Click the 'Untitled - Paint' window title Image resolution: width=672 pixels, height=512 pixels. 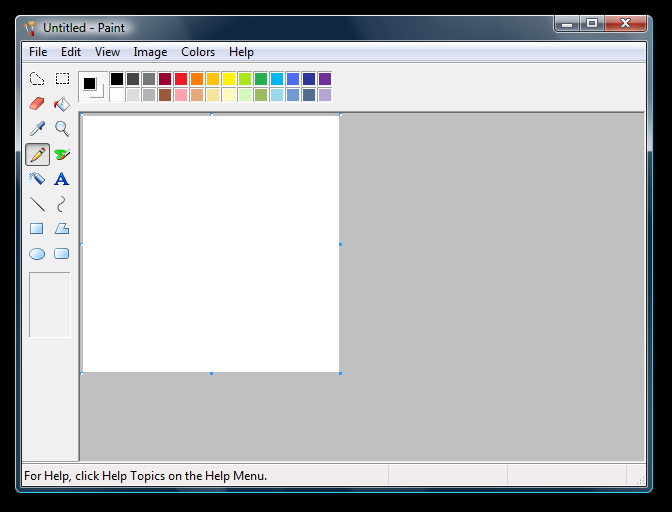84,28
